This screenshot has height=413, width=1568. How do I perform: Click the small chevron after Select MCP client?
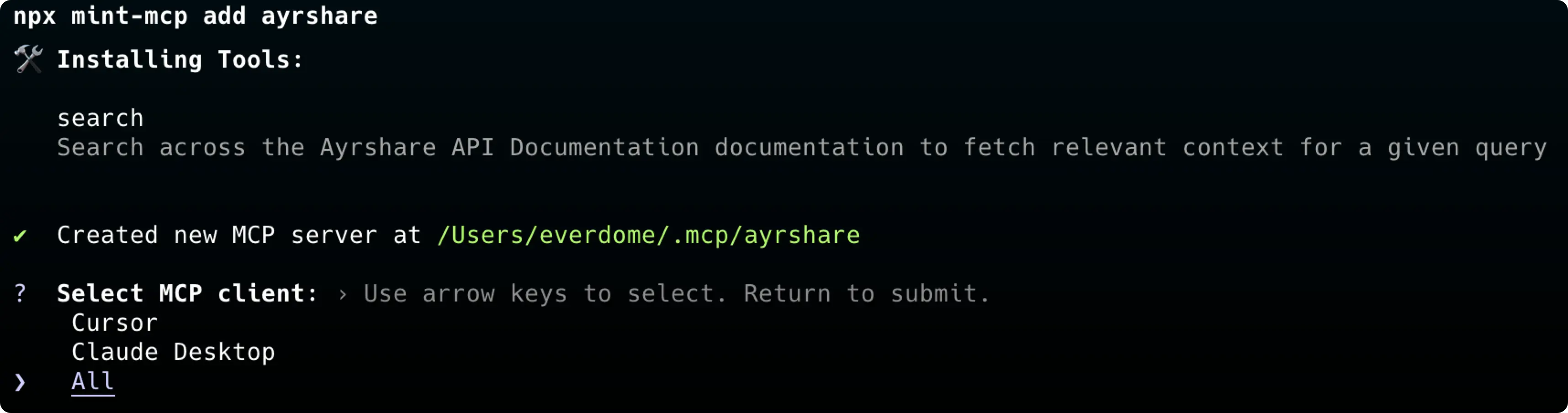343,294
